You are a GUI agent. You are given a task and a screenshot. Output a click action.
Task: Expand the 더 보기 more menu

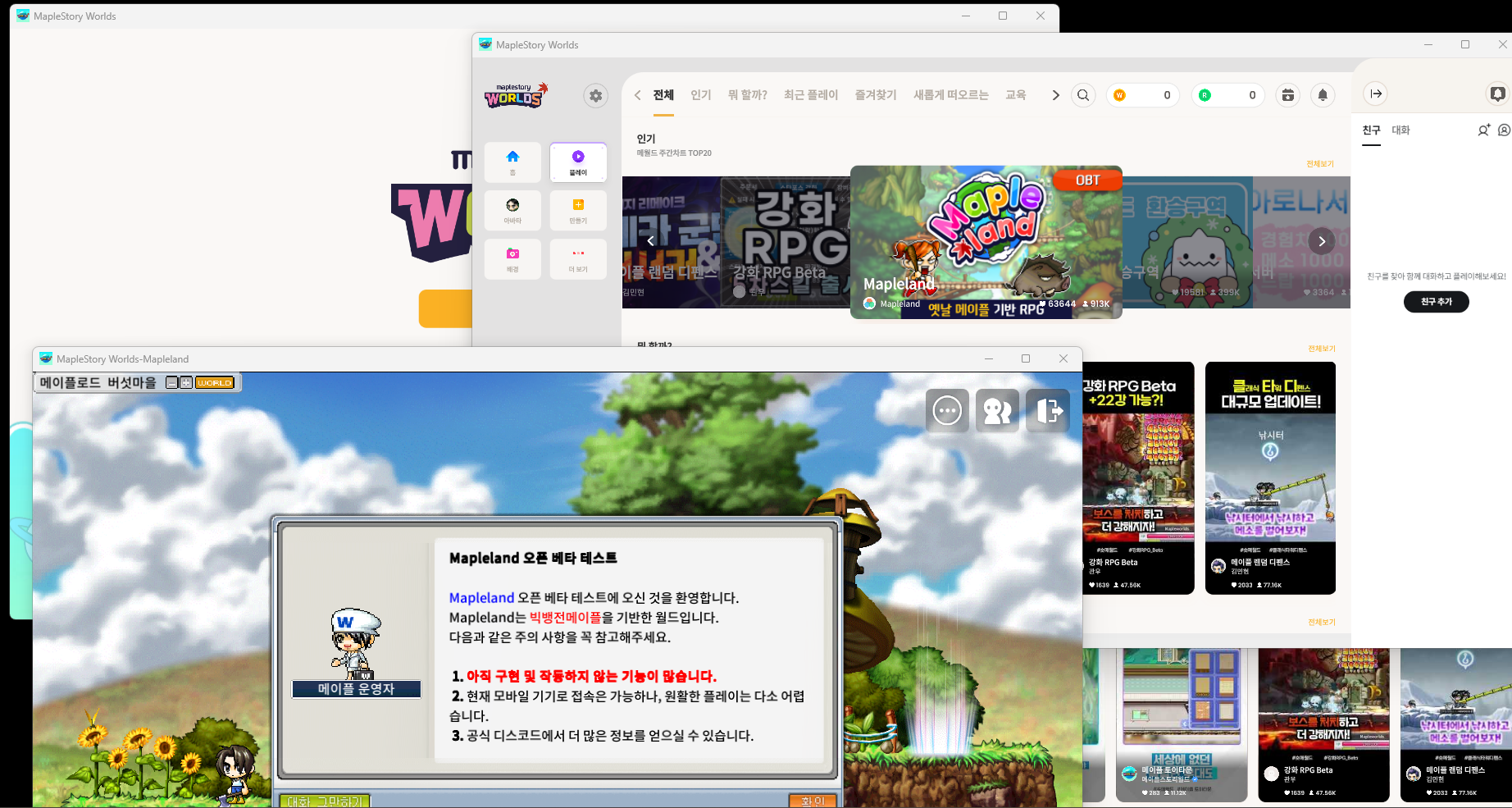coord(578,258)
